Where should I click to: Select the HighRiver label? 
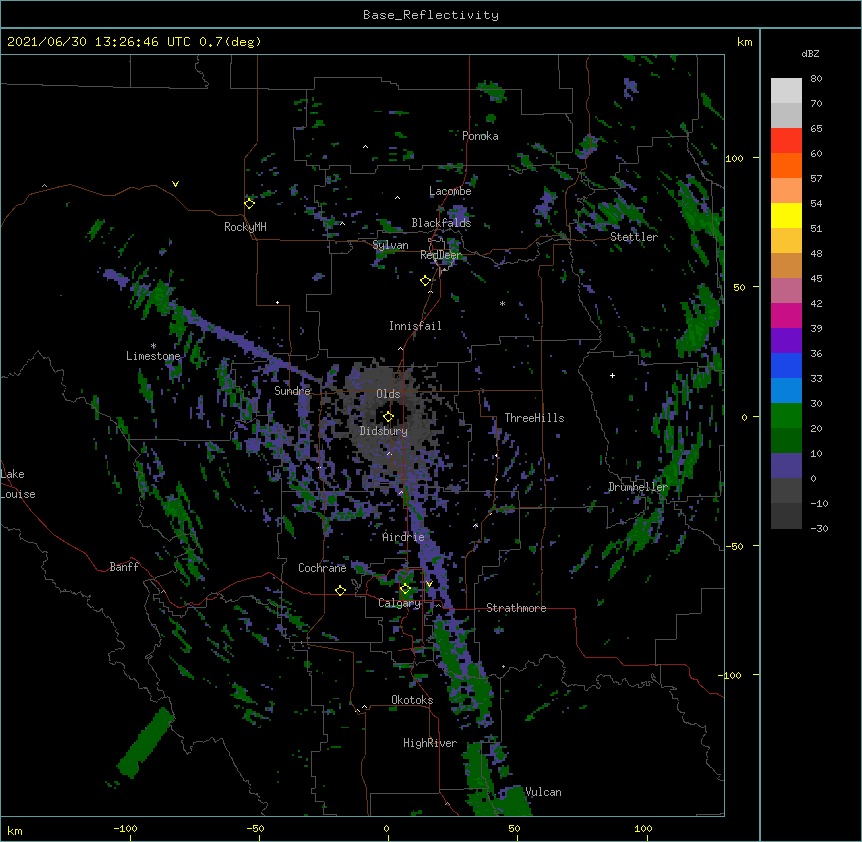tap(430, 743)
